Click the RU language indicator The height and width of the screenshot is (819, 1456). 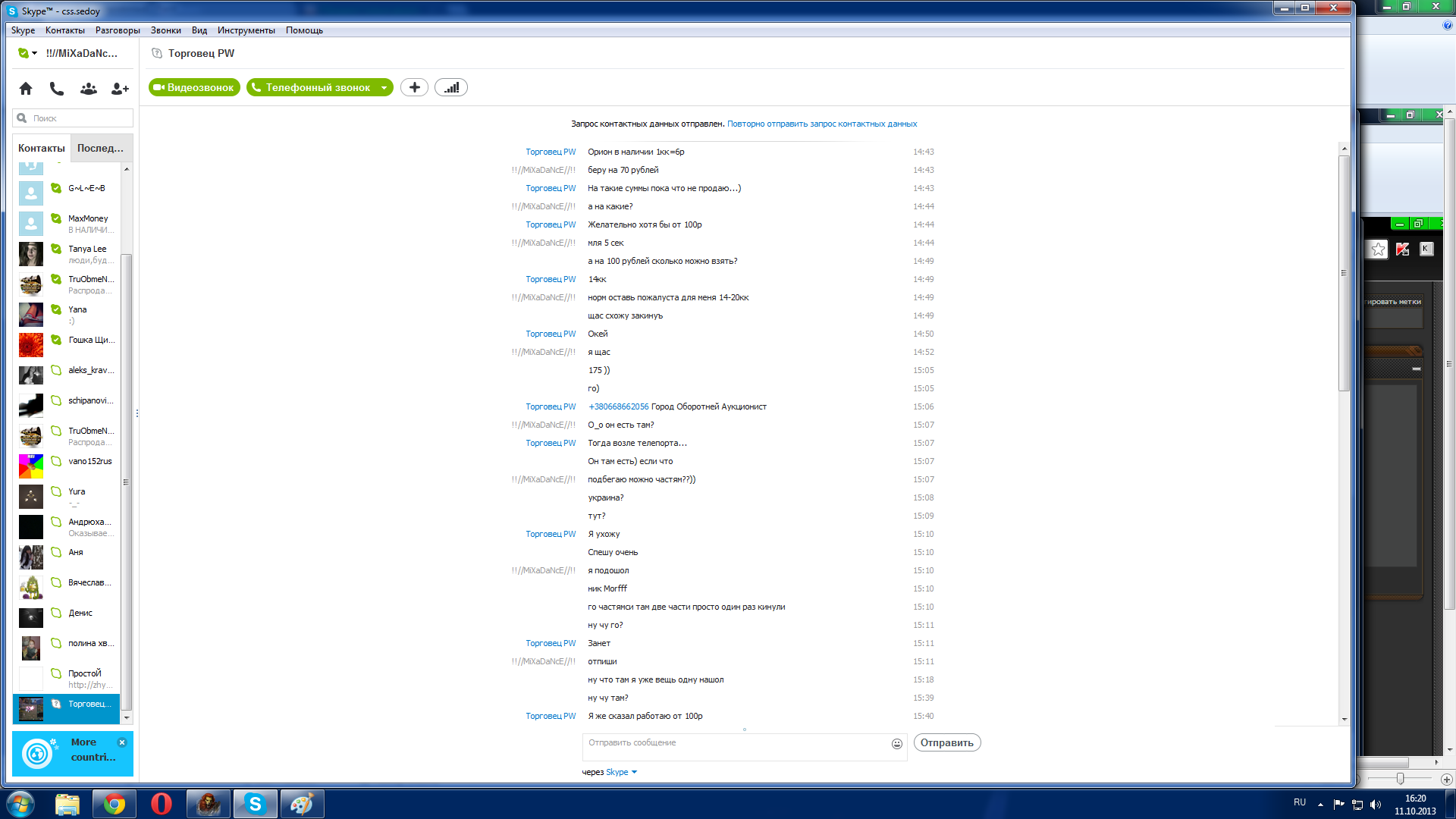click(x=1300, y=802)
